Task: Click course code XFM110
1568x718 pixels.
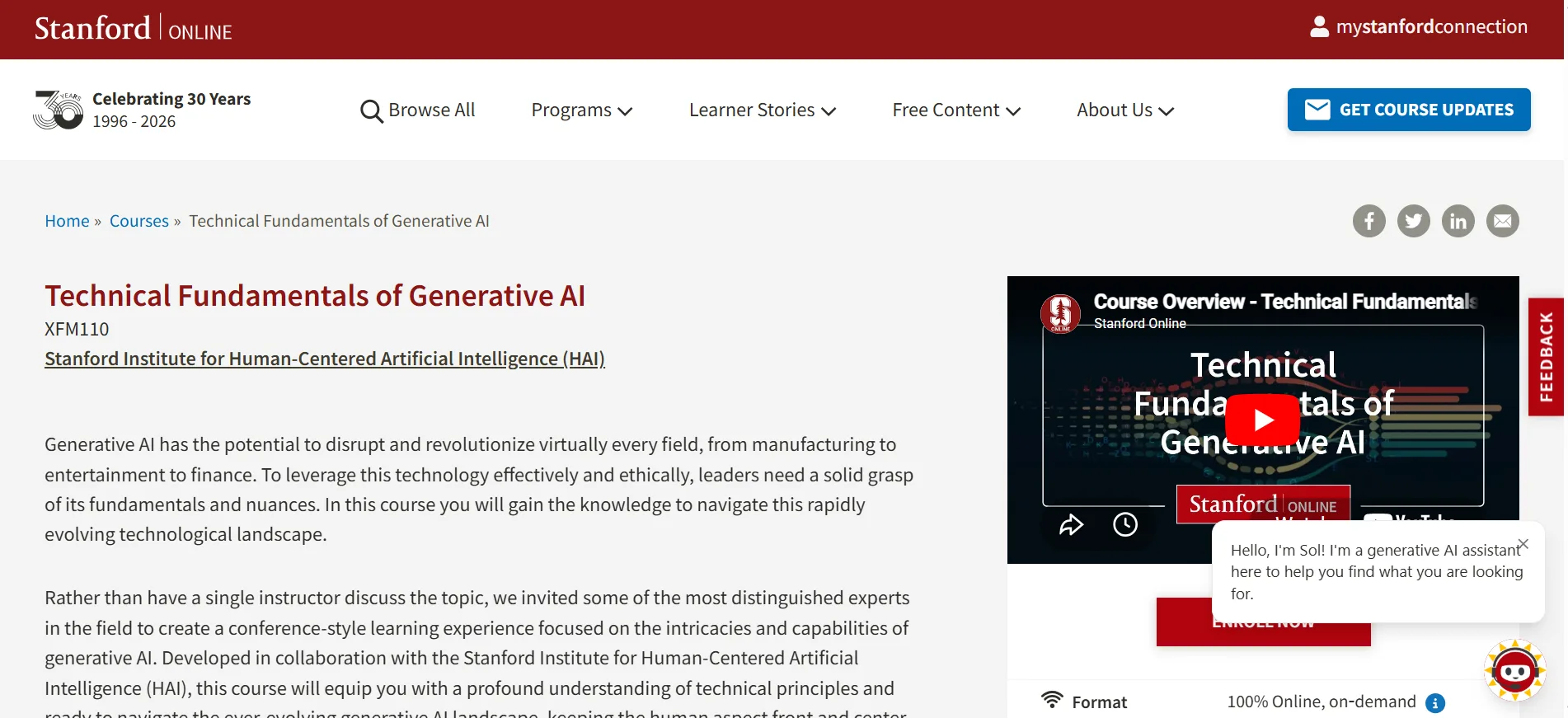Action: click(77, 329)
